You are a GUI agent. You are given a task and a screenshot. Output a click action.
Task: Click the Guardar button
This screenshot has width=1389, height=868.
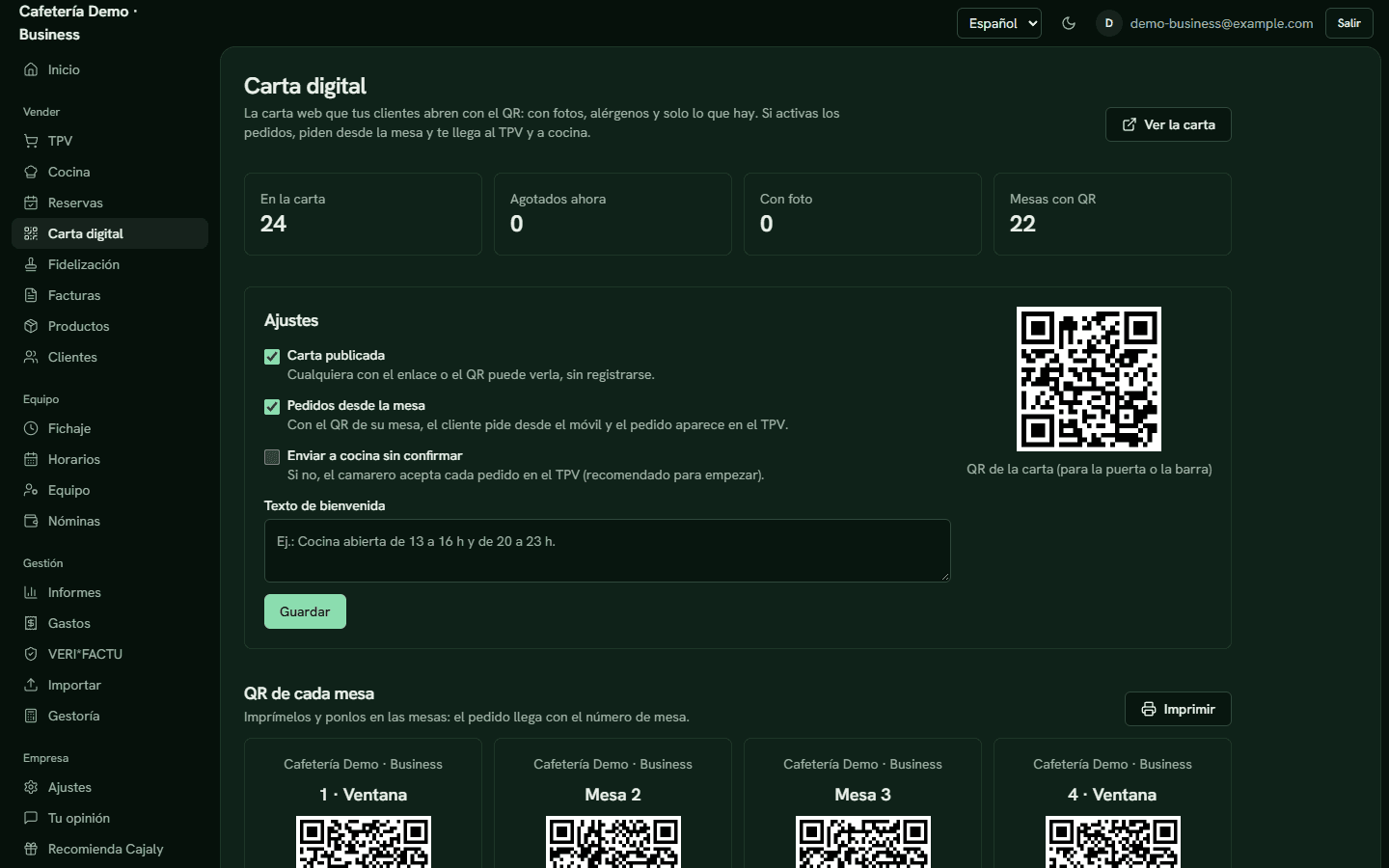305,611
